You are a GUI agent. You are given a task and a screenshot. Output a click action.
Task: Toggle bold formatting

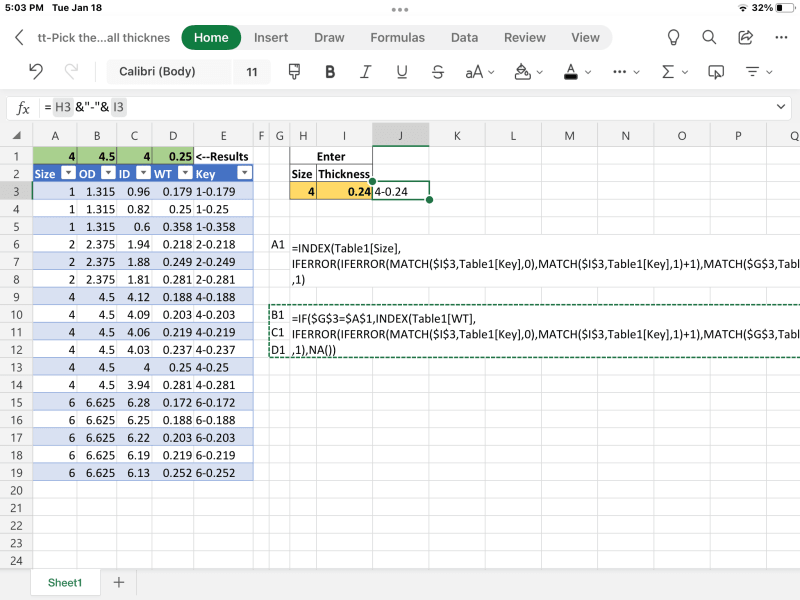tap(330, 72)
